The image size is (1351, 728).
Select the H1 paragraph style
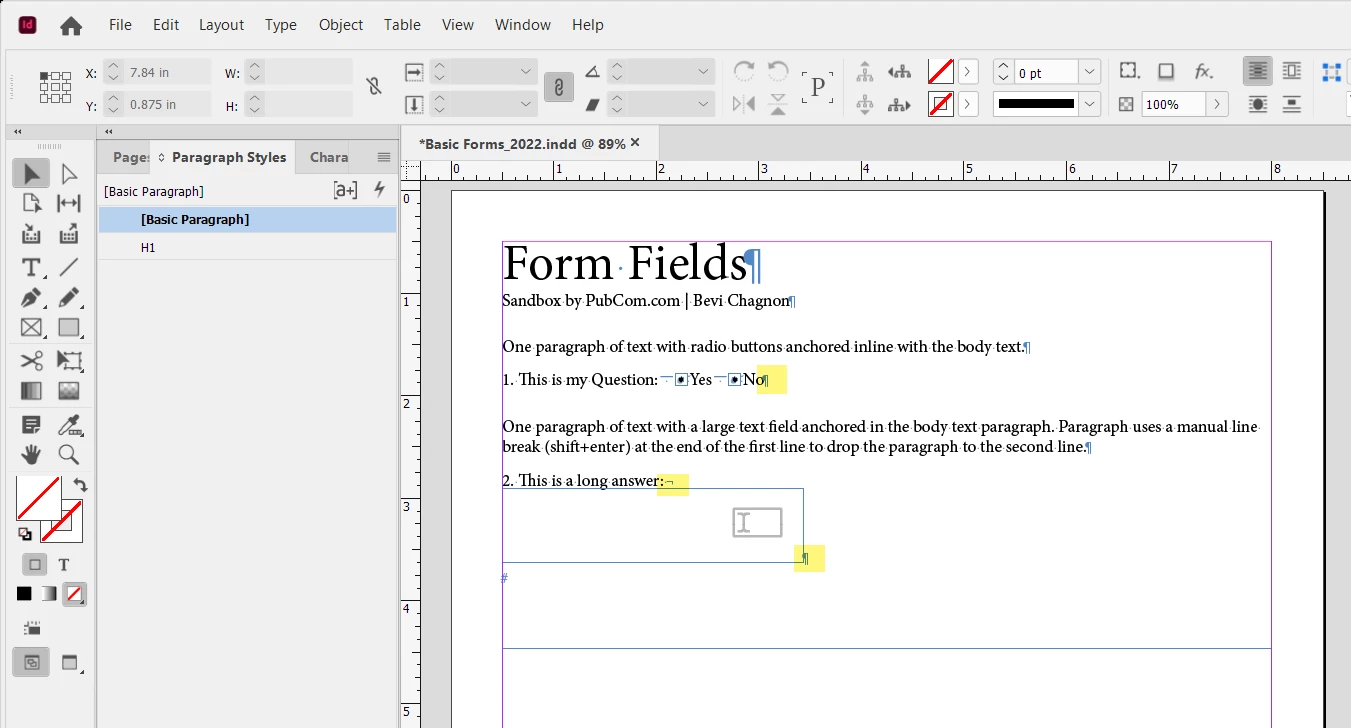point(247,247)
